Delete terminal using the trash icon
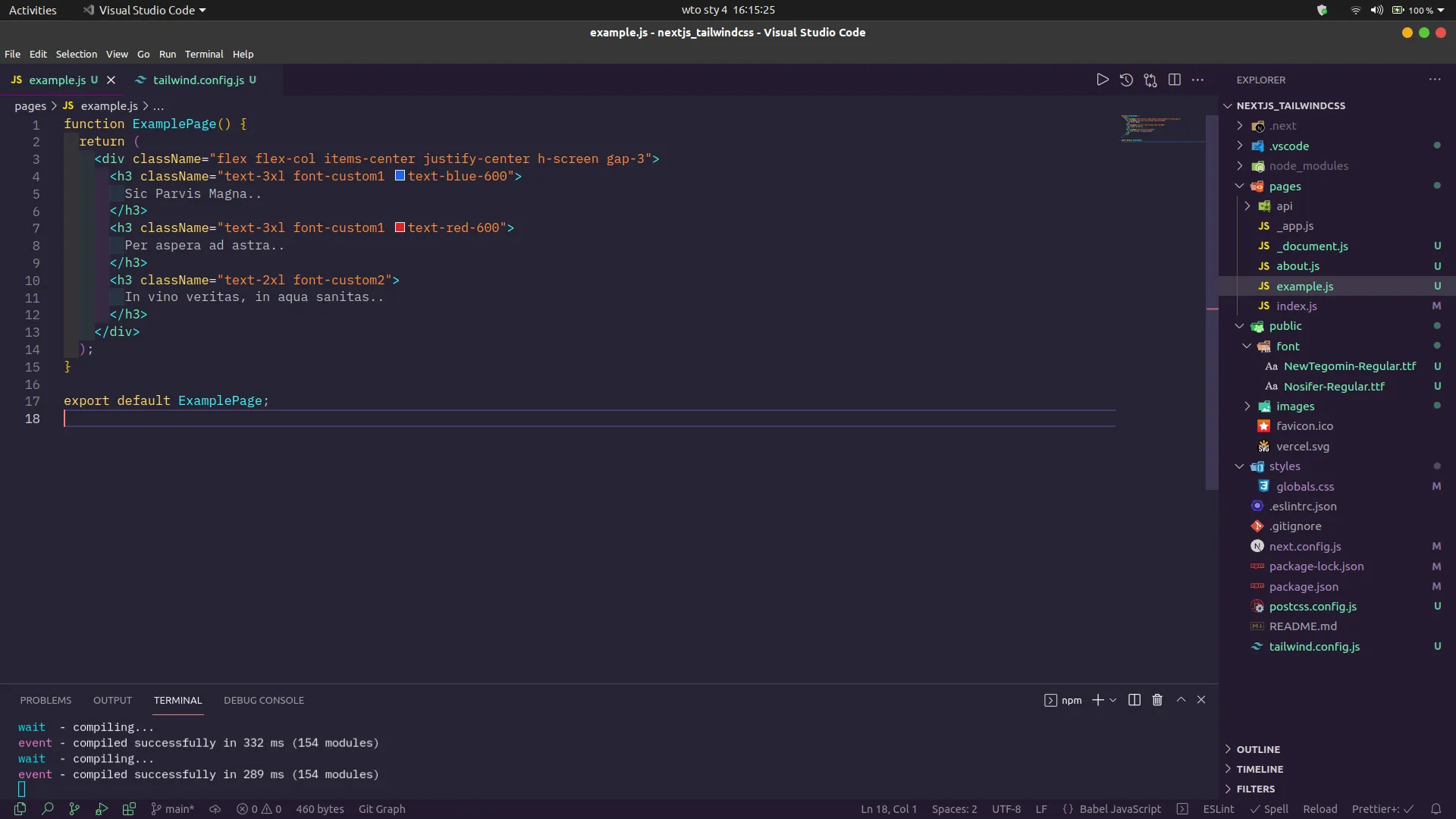Image resolution: width=1456 pixels, height=819 pixels. click(x=1157, y=700)
